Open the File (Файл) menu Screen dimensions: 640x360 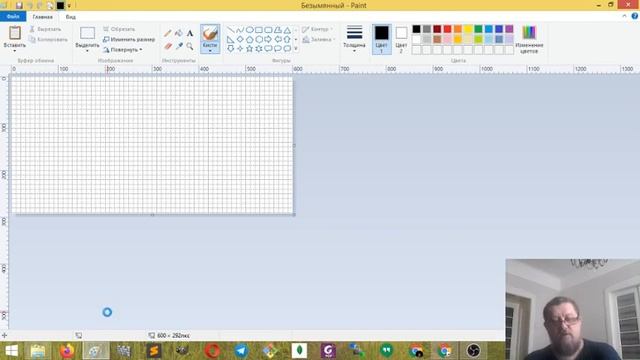tap(13, 16)
